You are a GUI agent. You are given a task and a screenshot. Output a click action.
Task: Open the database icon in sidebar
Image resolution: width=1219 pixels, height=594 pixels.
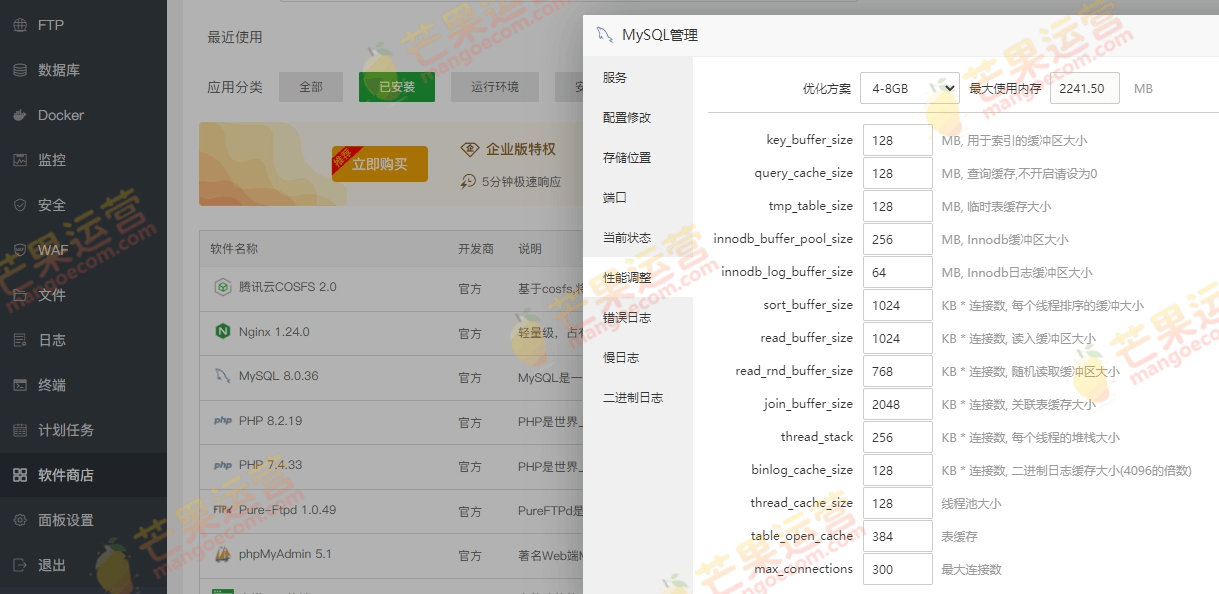pyautogui.click(x=20, y=70)
